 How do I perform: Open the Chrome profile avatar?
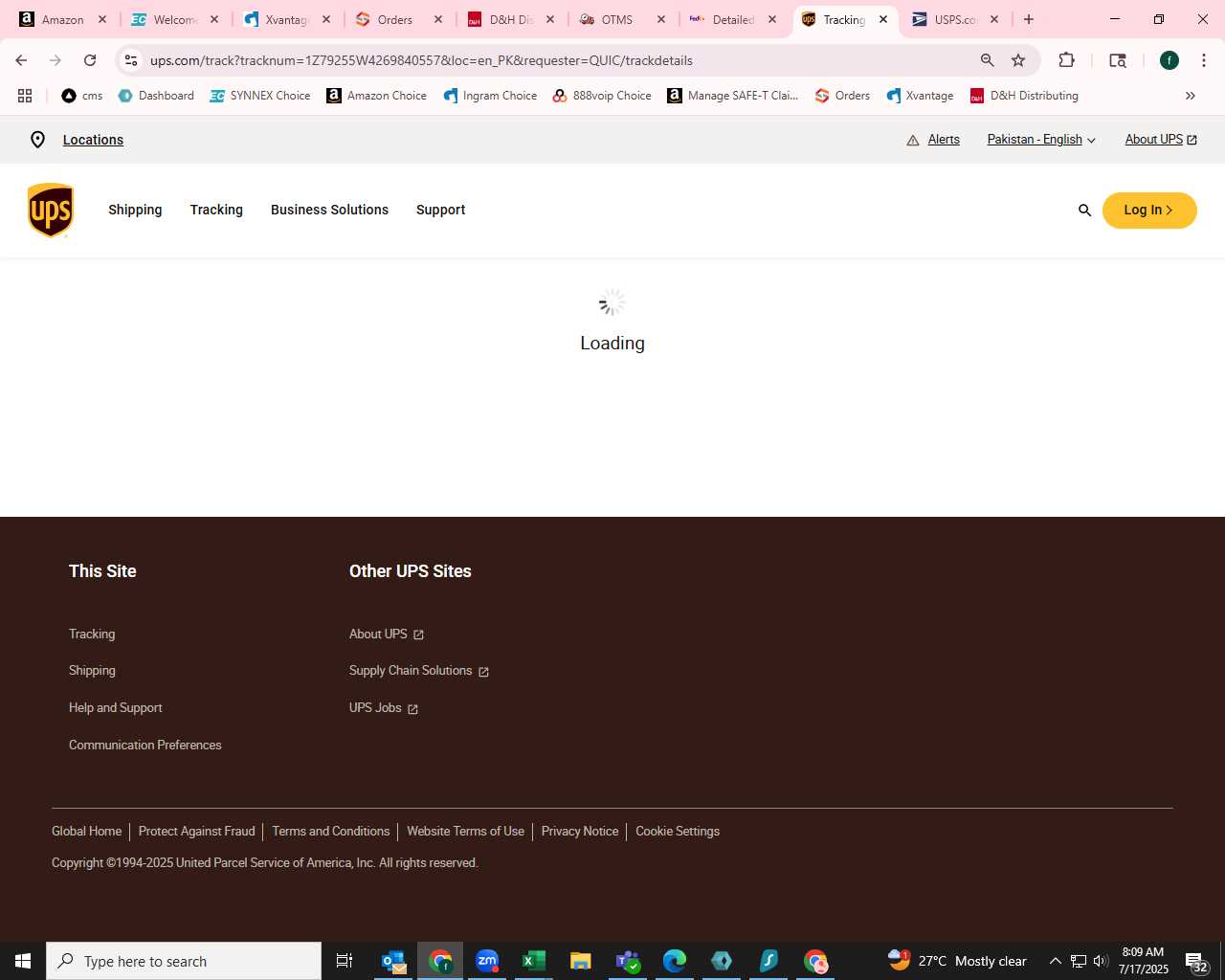[1169, 60]
